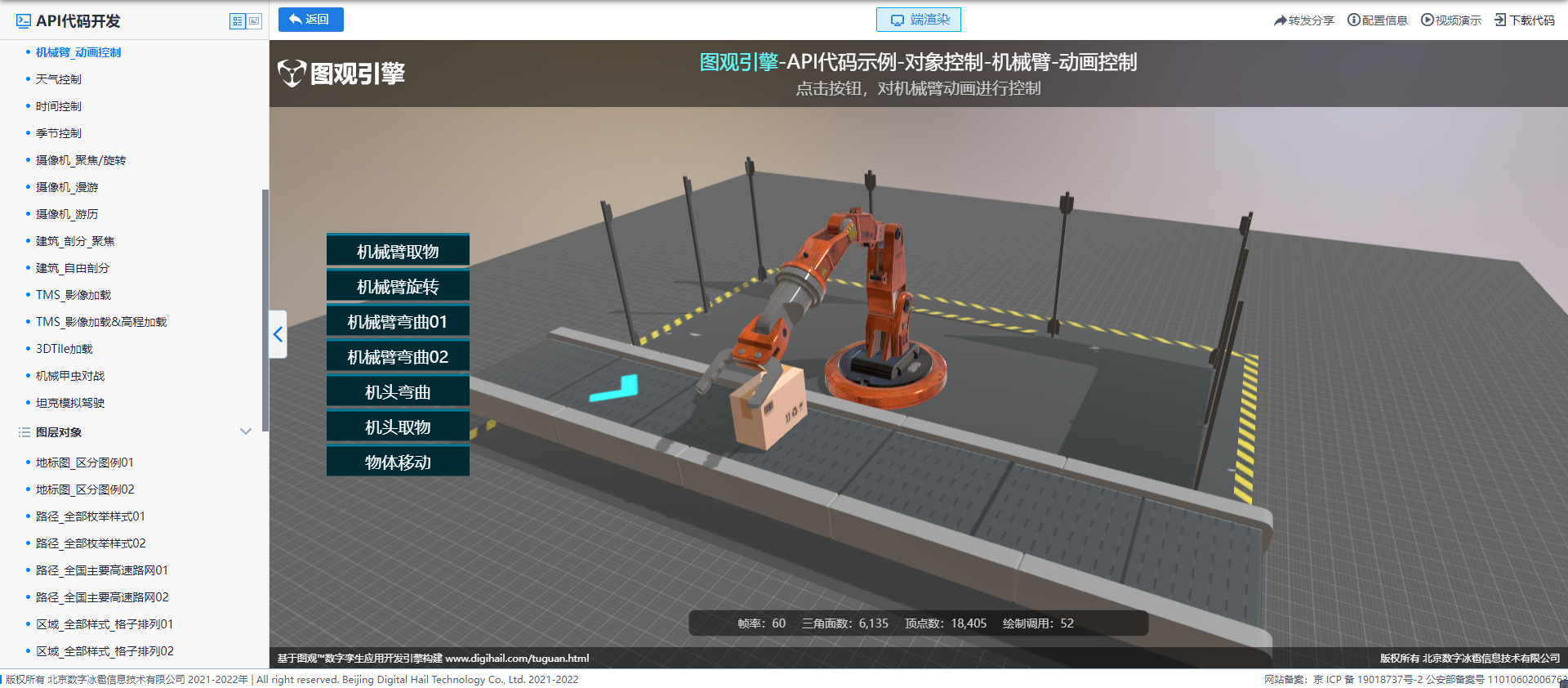Click the 端渲染 rendering button
This screenshot has width=1568, height=688.
click(919, 20)
